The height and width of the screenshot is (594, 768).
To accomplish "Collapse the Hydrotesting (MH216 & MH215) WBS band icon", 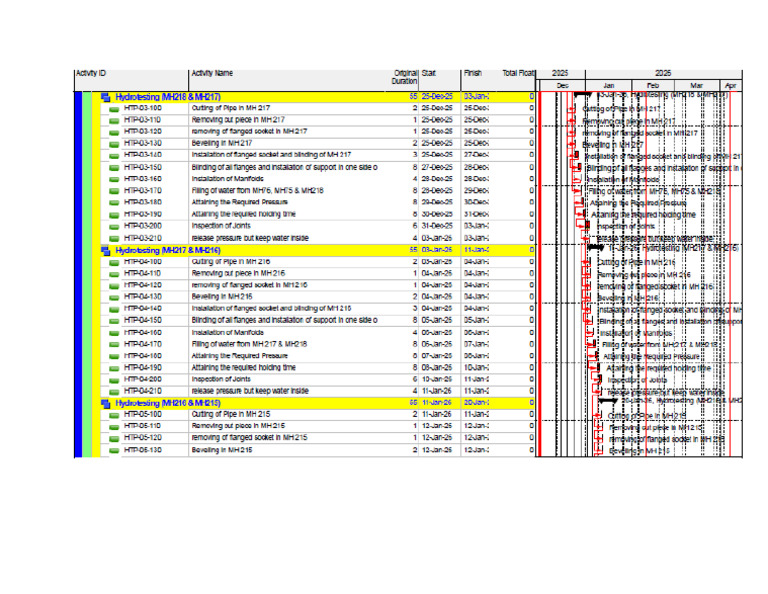I will coord(105,404).
